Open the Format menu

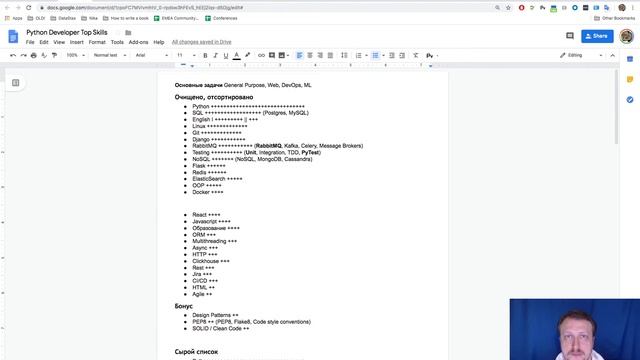(97, 42)
